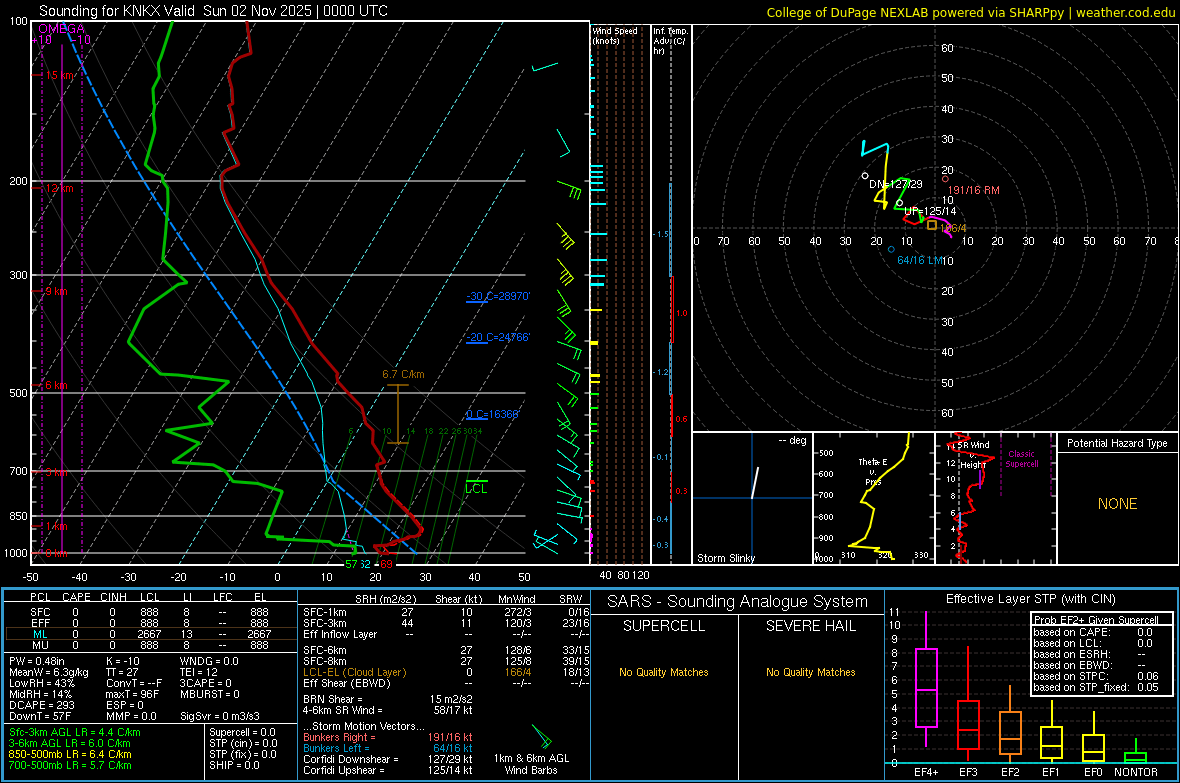Click the 'based on STP_fixed' probability row
The height and width of the screenshot is (783, 1180).
(x=1096, y=687)
